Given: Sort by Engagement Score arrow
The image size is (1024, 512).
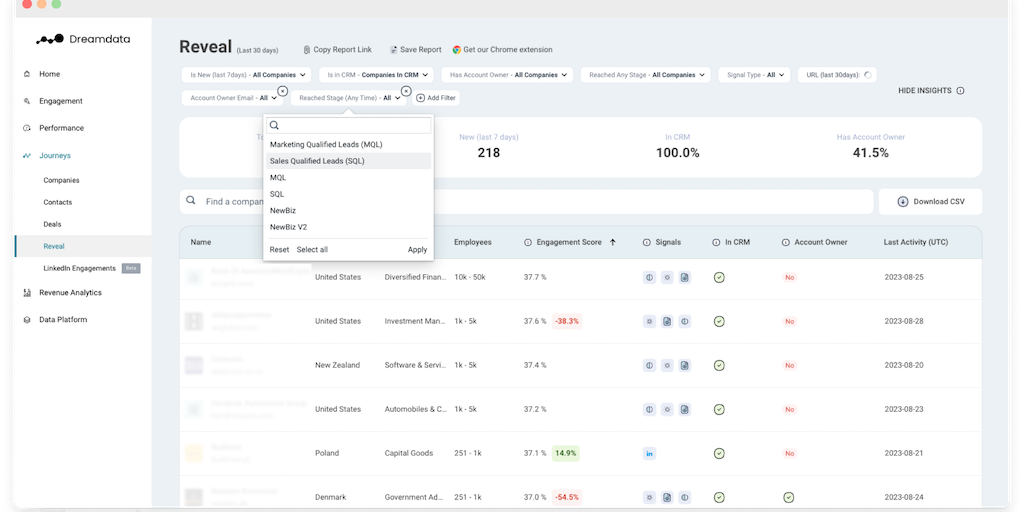Looking at the screenshot, I should click(612, 242).
